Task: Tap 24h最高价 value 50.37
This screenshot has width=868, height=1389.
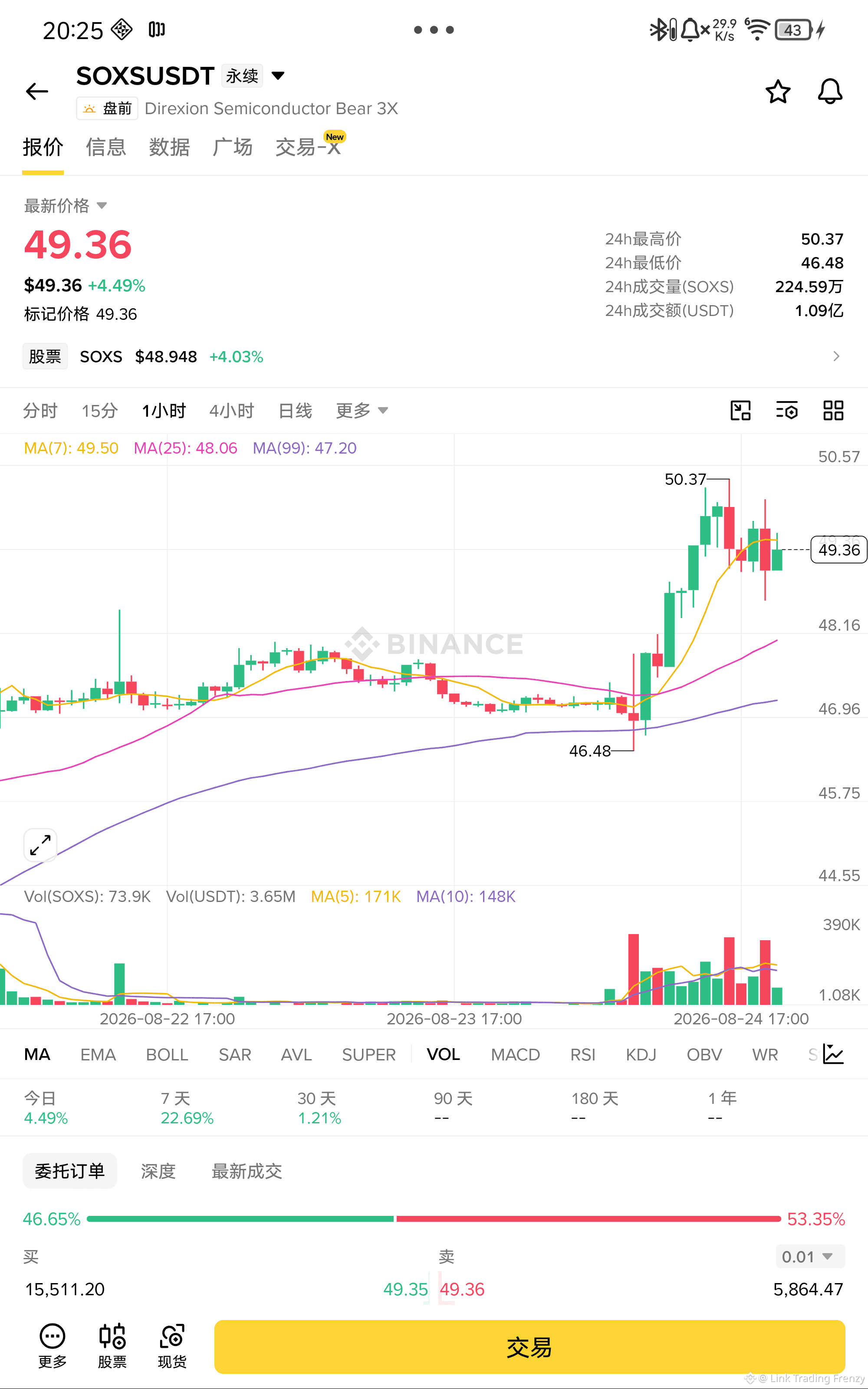Action: (822, 239)
